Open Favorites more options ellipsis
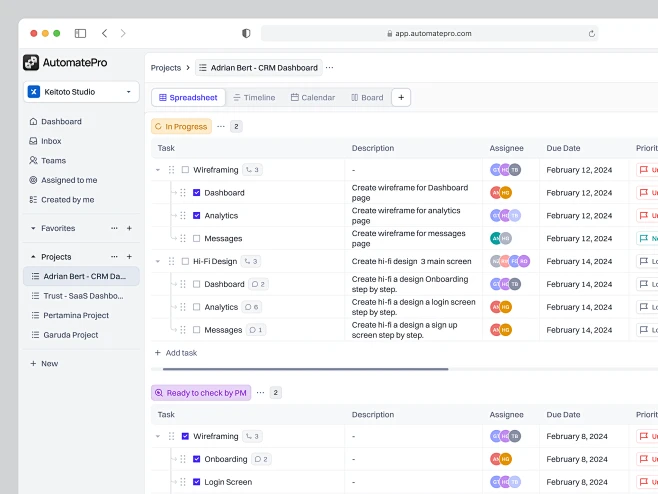Viewport: 658px width, 494px height. click(x=114, y=228)
